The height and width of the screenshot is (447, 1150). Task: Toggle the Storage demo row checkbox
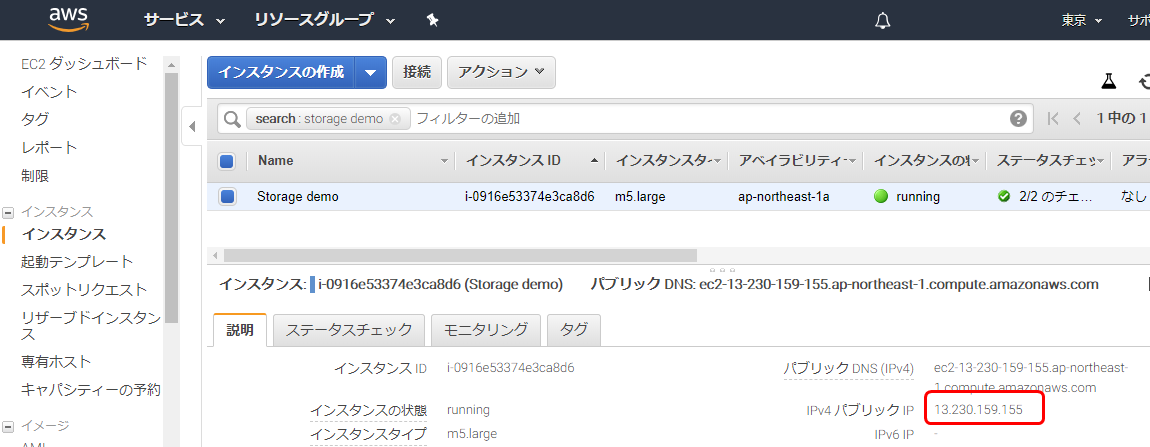tap(227, 197)
